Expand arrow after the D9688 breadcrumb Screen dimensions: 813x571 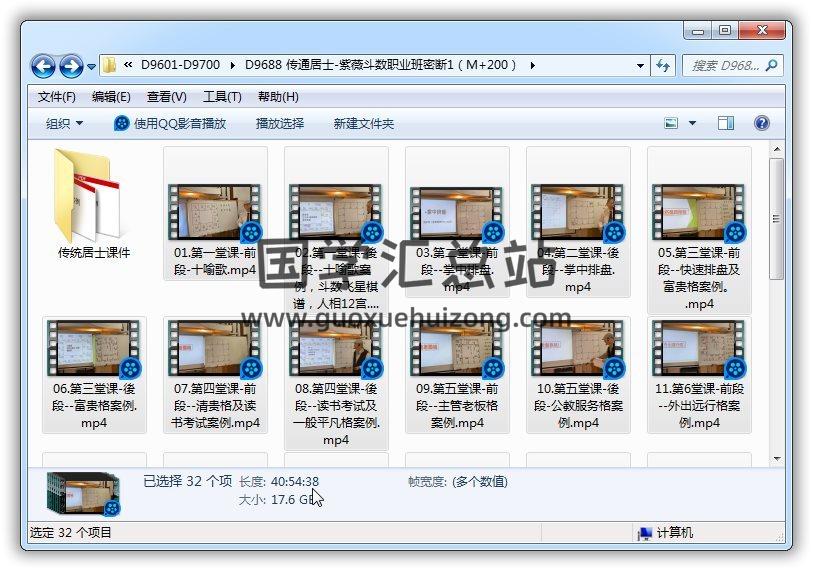click(532, 65)
